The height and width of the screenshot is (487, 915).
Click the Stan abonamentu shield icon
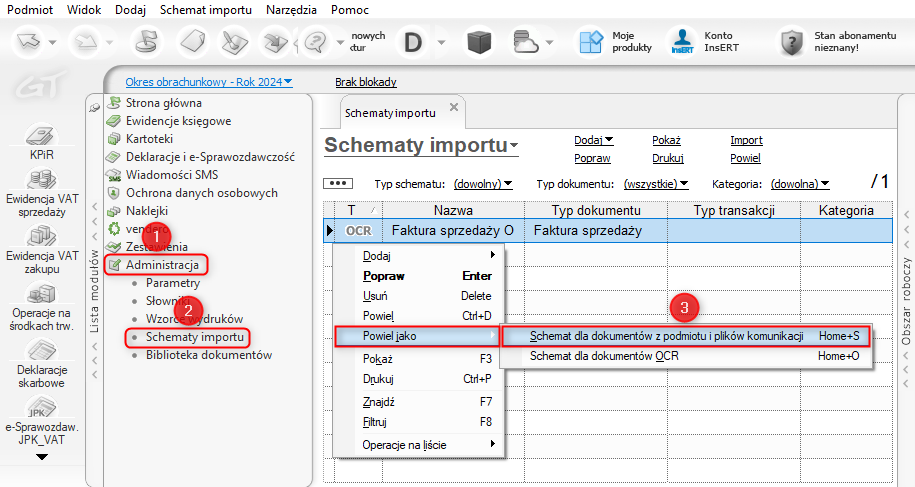tap(793, 41)
